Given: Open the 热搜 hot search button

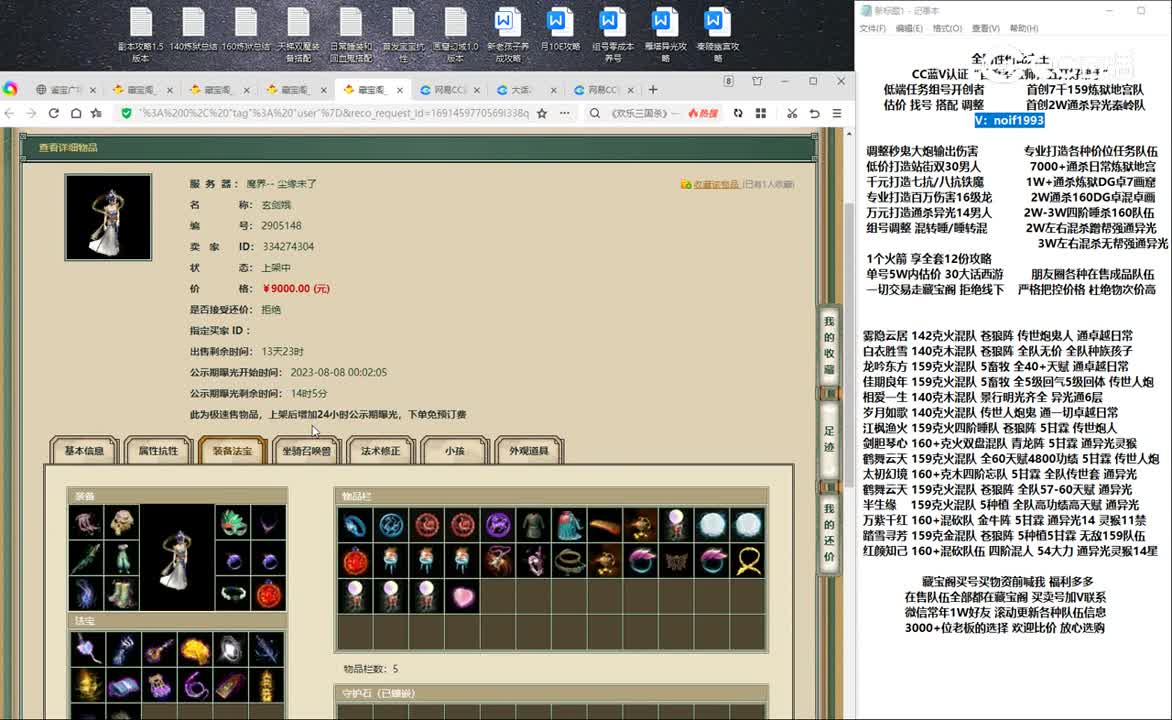Looking at the screenshot, I should coord(703,113).
